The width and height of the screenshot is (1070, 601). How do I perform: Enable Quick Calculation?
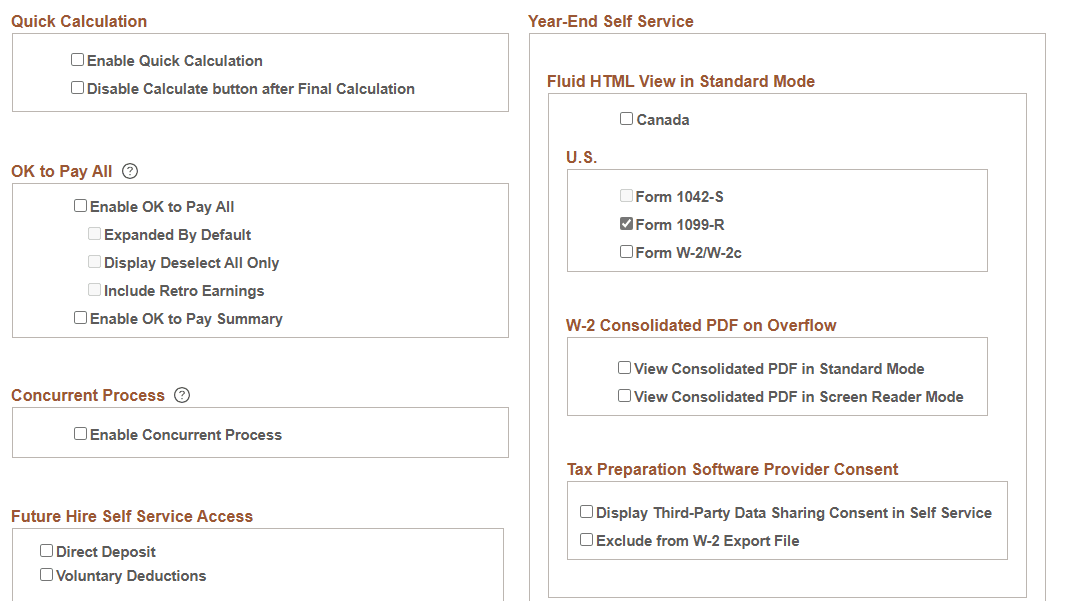(x=77, y=59)
